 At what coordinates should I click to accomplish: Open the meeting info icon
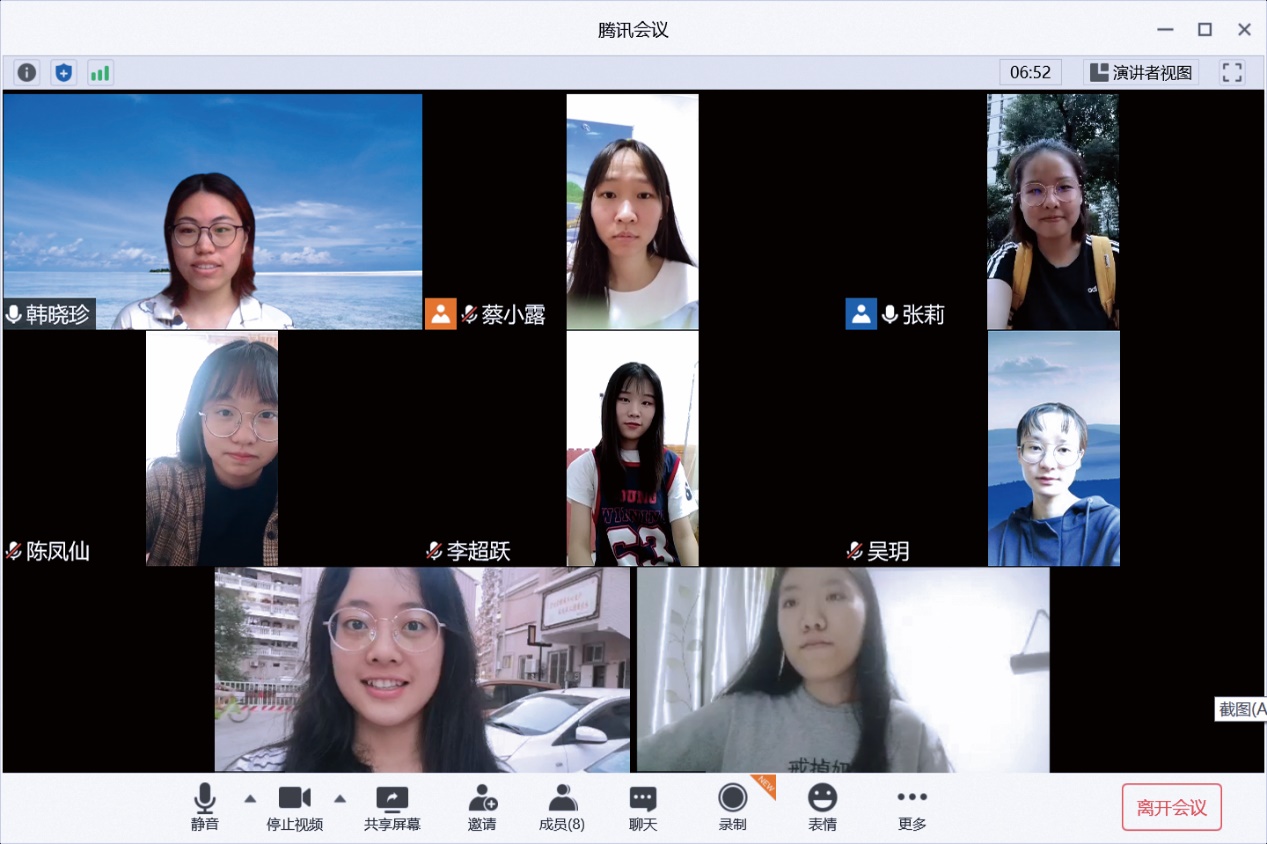(x=27, y=72)
